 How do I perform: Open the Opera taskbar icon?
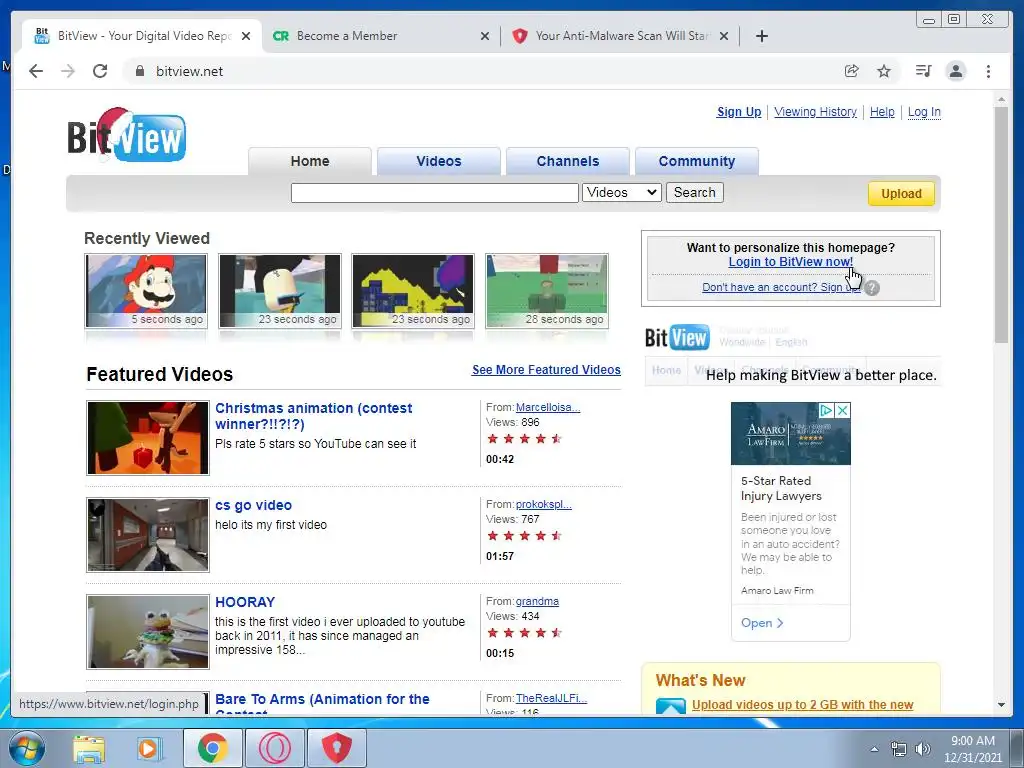[274, 748]
